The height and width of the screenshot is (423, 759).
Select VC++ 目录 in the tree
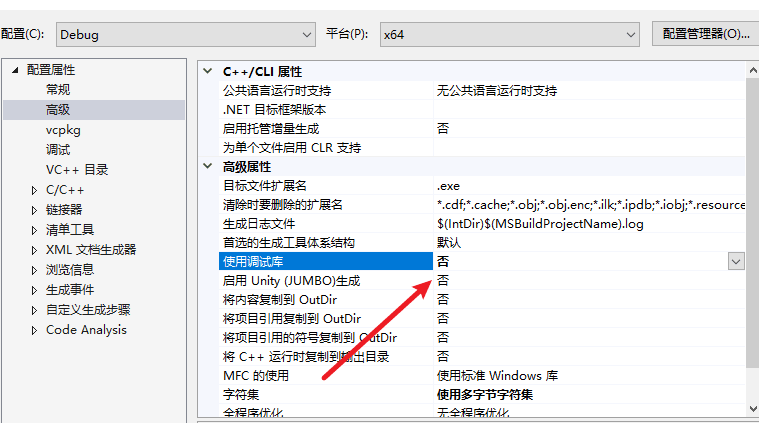[77, 170]
